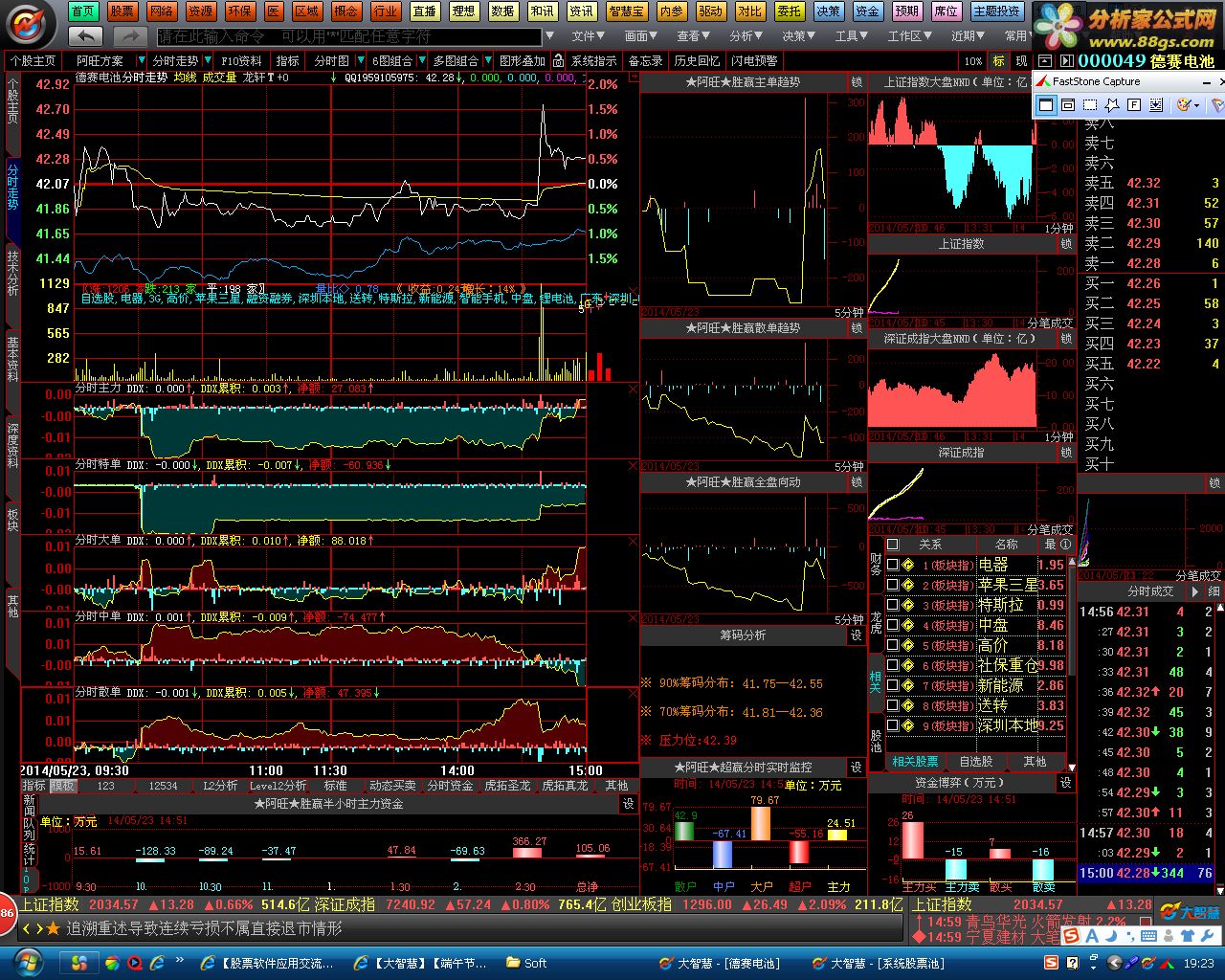The width and height of the screenshot is (1225, 980).
Task: Open 画面 dropdown menu
Action: (x=642, y=36)
